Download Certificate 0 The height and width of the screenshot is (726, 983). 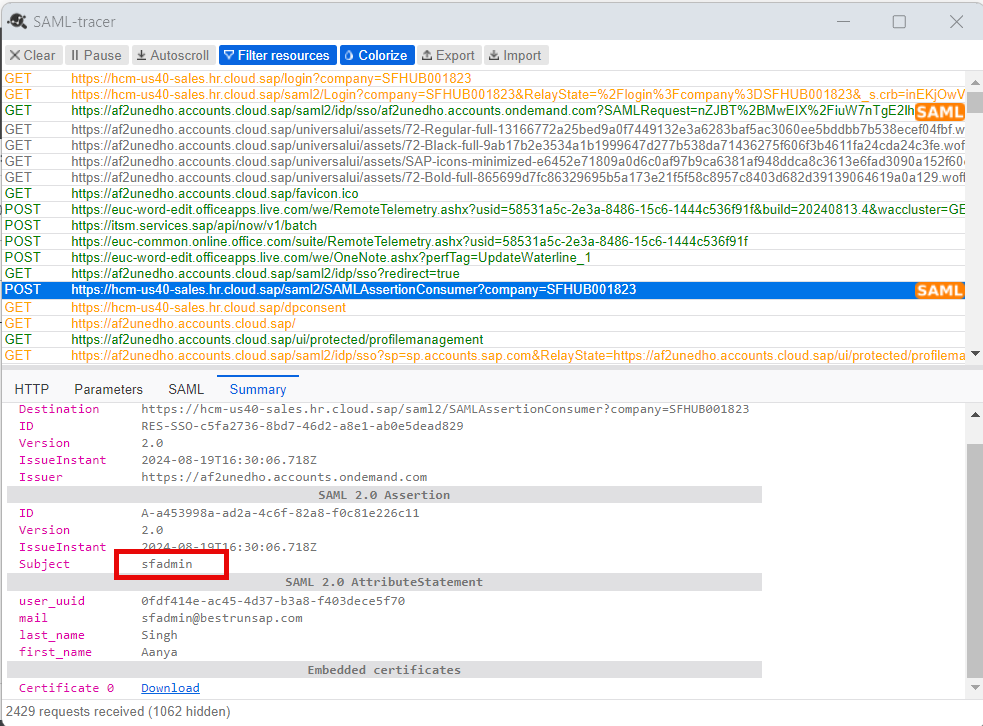170,688
